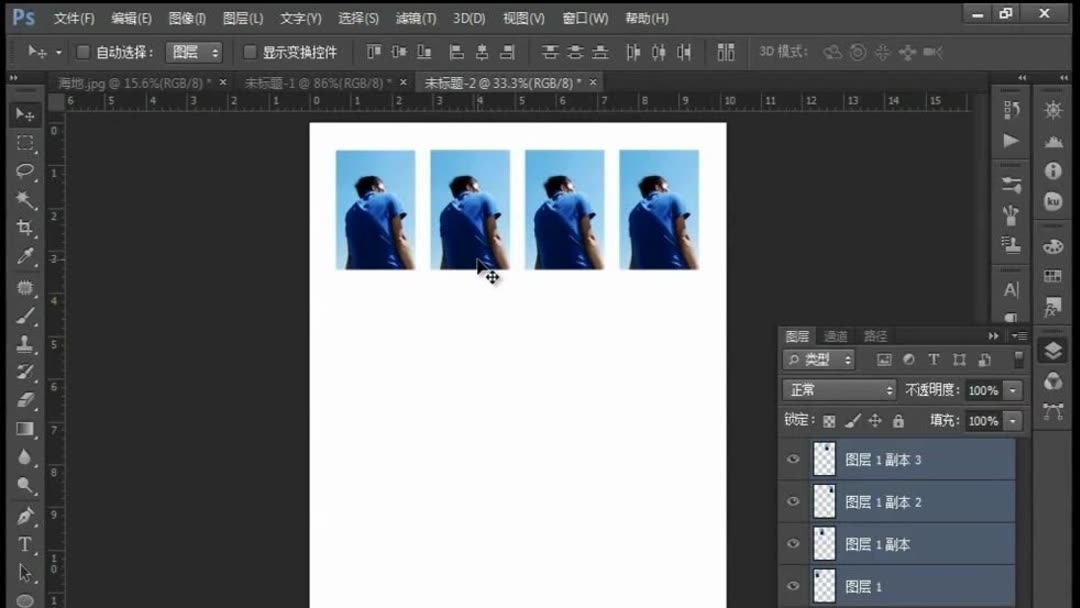1080x608 pixels.
Task: Open the blend mode dropdown showing 正常
Action: (838, 389)
